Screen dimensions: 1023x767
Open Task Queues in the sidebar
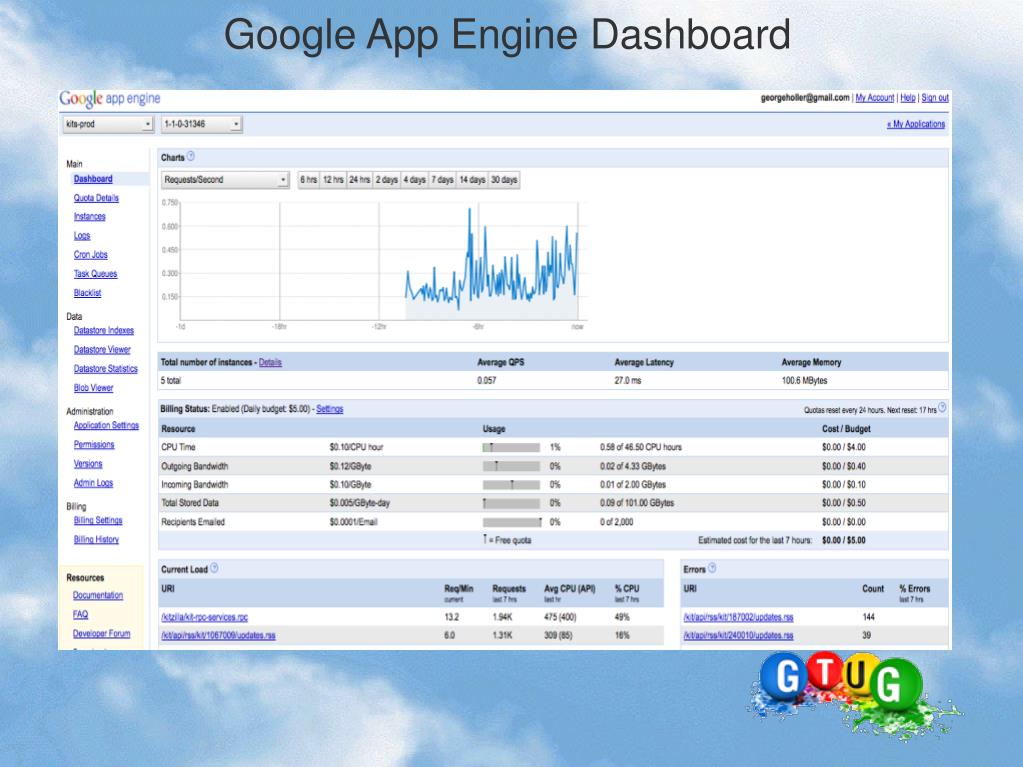(x=95, y=274)
